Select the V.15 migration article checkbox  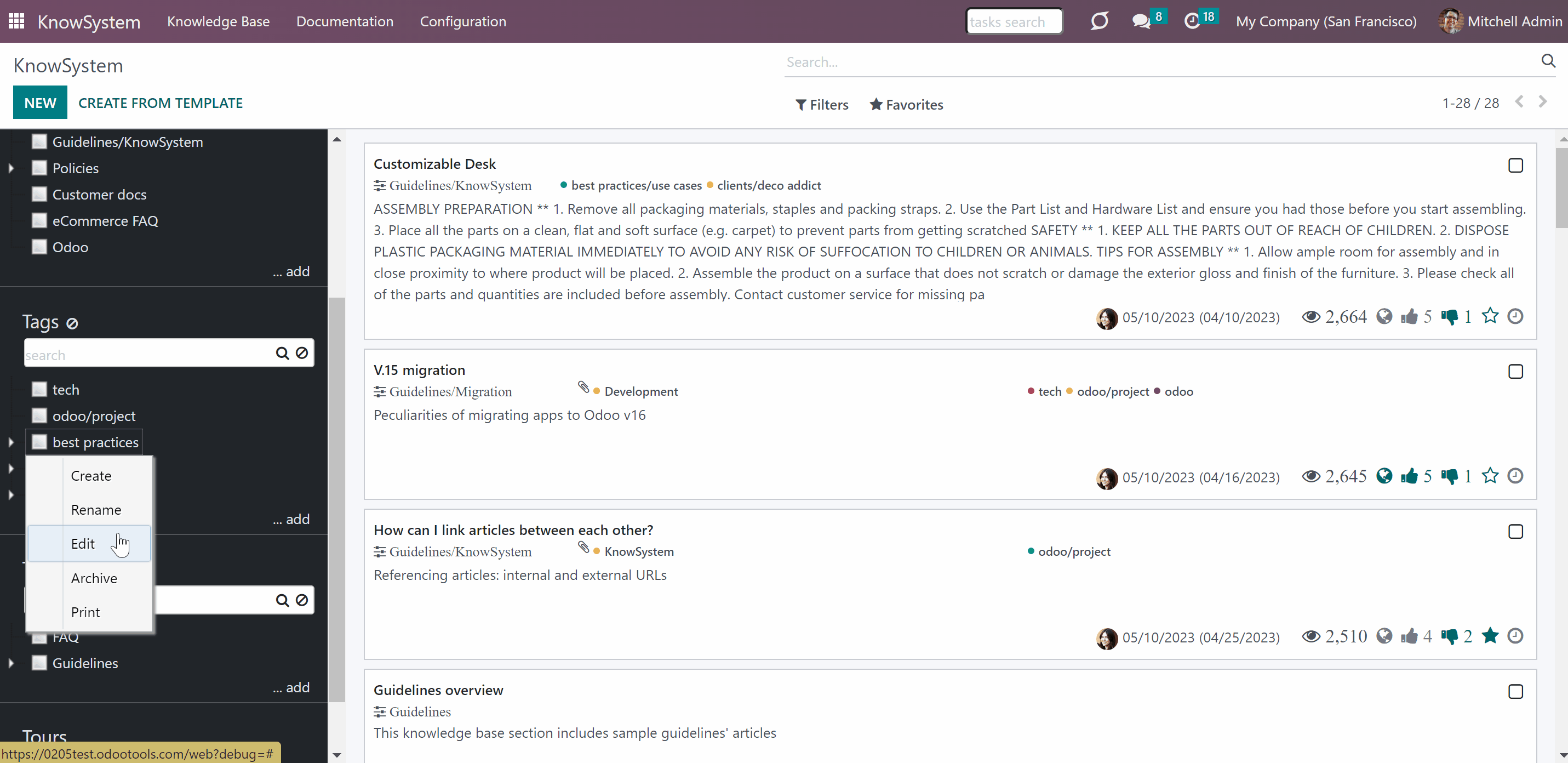[1515, 372]
